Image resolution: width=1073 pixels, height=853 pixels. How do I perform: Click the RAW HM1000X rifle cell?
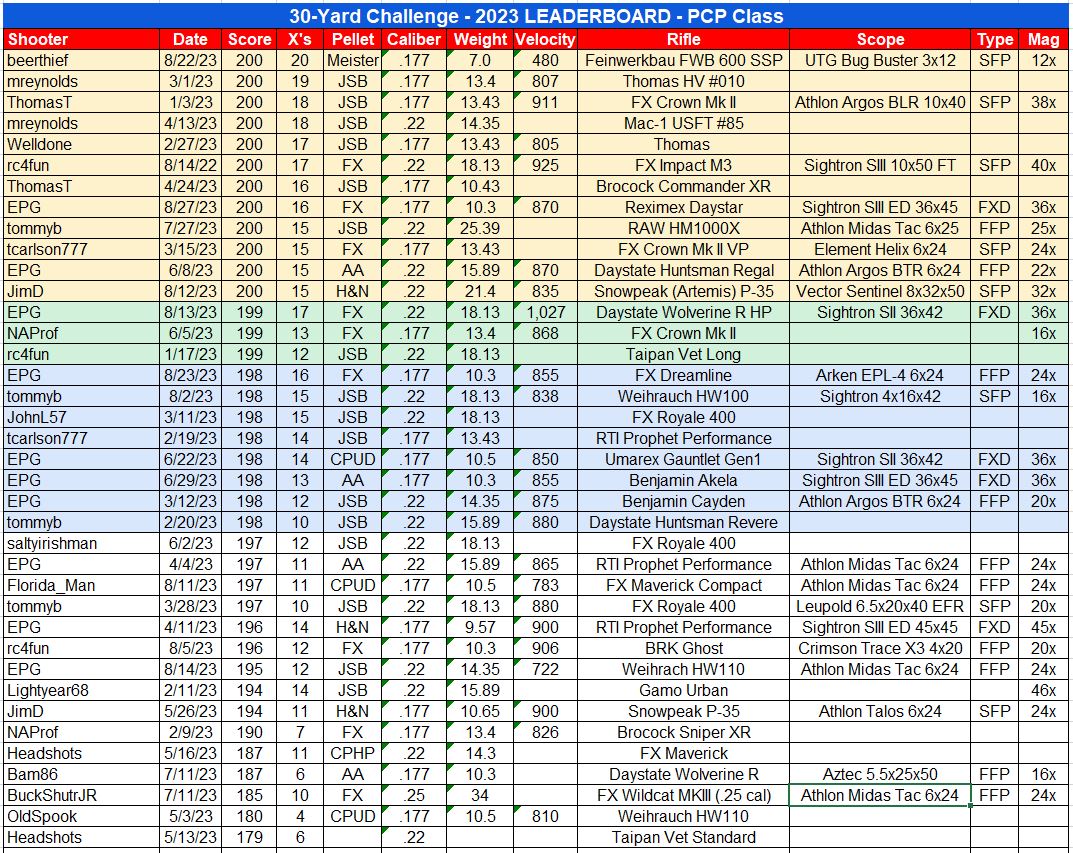click(683, 228)
